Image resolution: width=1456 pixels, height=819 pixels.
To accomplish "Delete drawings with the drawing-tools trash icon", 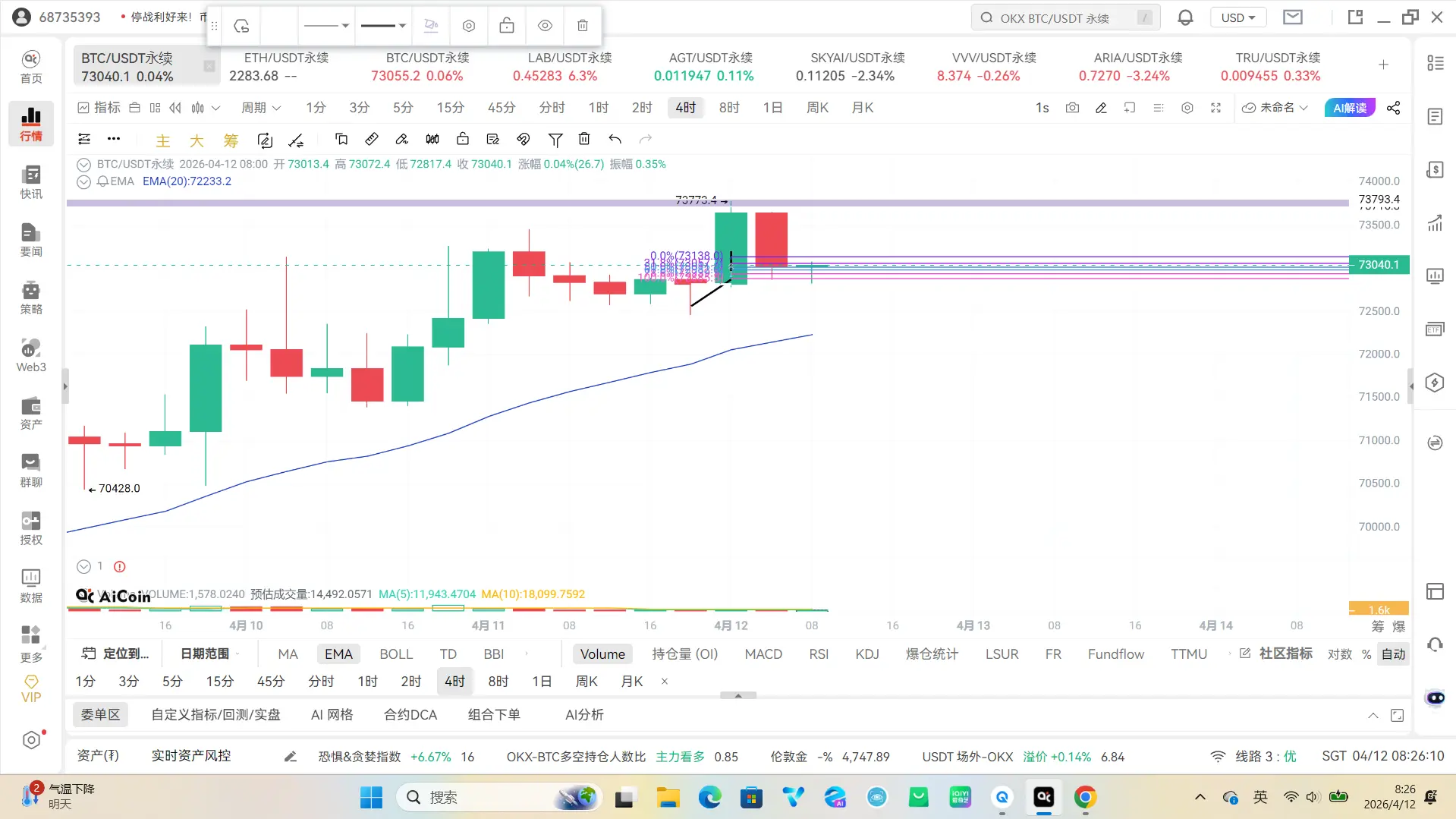I will click(584, 139).
